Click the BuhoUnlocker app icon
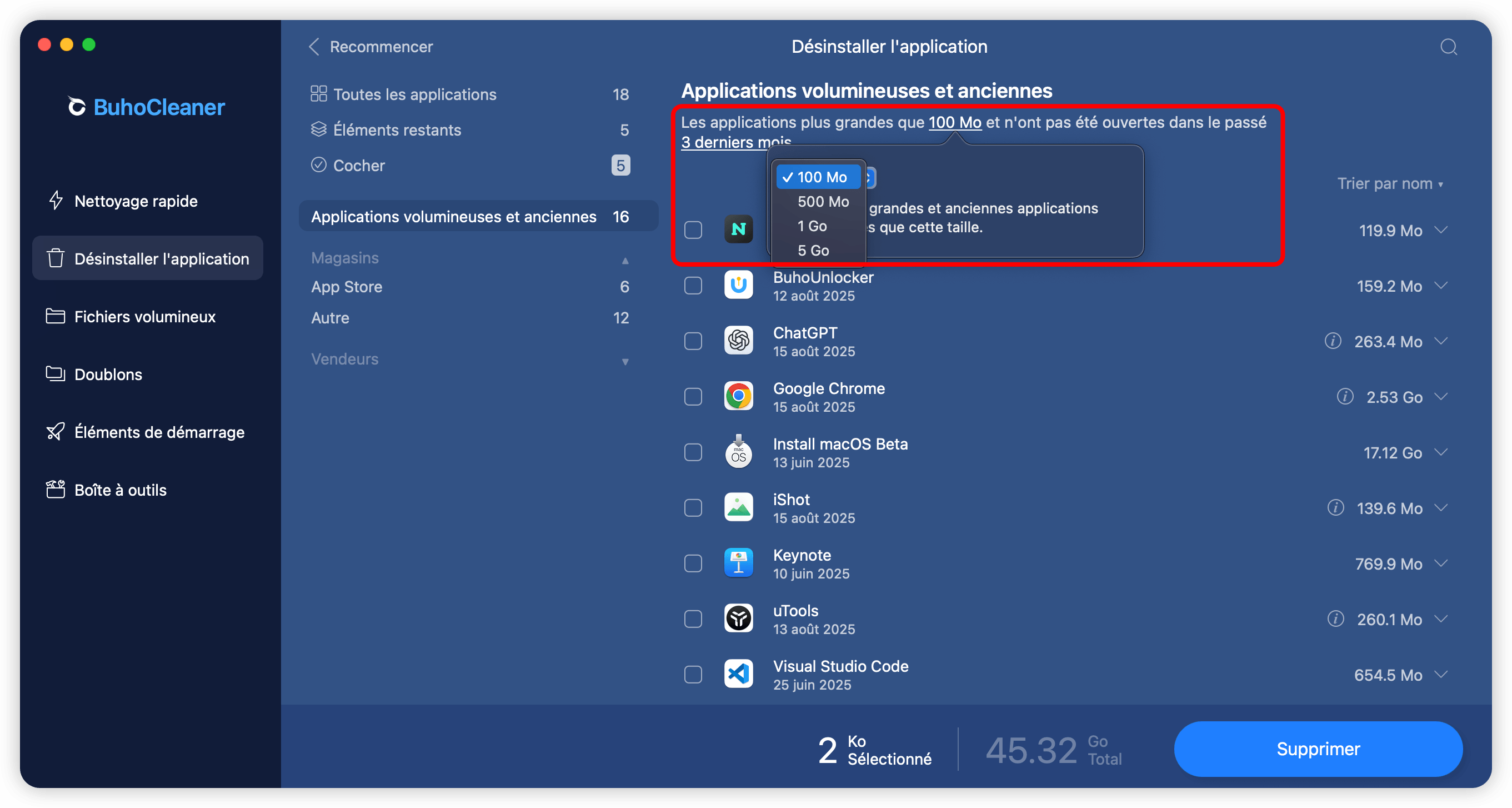The image size is (1512, 808). point(738,286)
